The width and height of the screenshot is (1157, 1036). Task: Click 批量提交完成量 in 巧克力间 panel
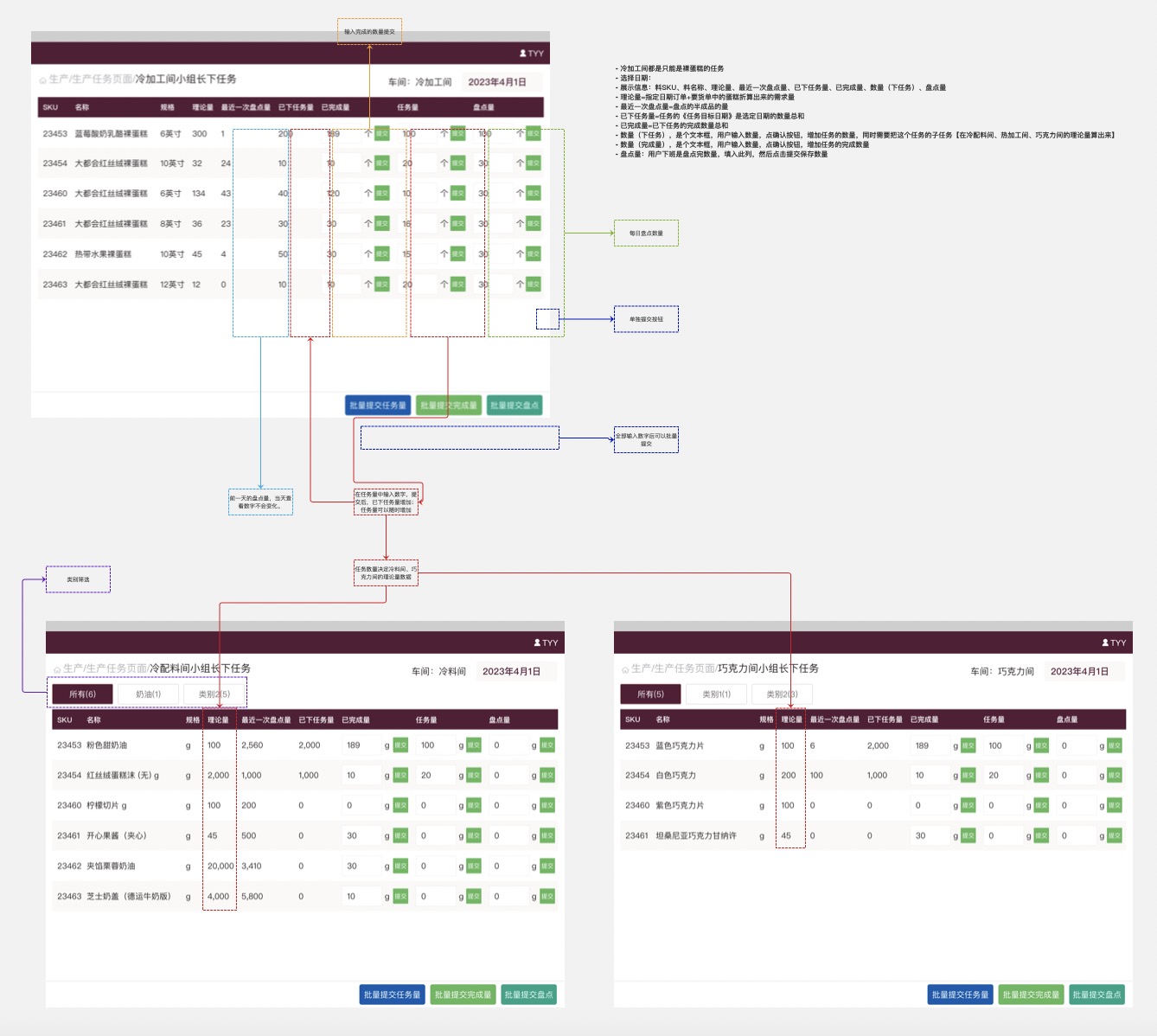pos(1032,994)
